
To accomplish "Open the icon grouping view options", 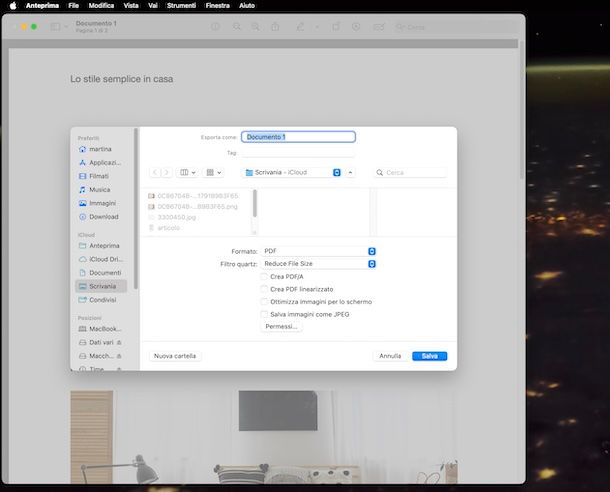I will coord(214,173).
